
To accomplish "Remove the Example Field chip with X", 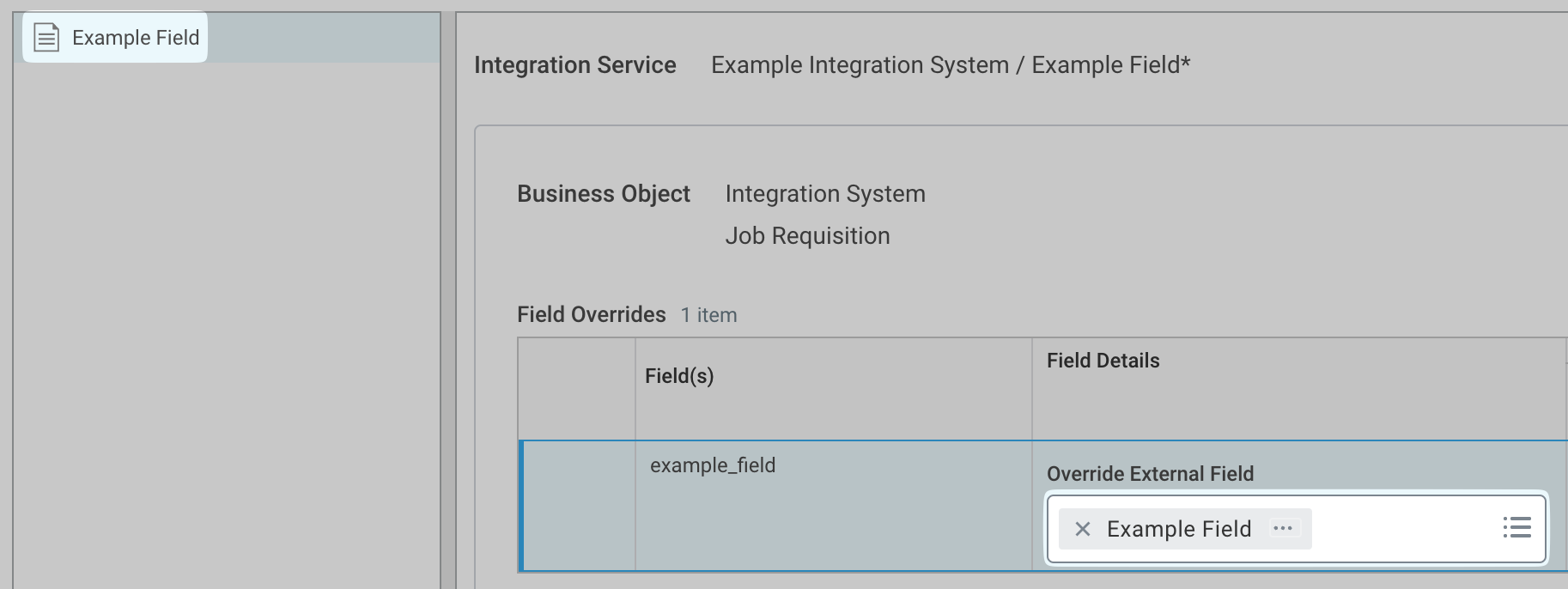I will coord(1083,529).
